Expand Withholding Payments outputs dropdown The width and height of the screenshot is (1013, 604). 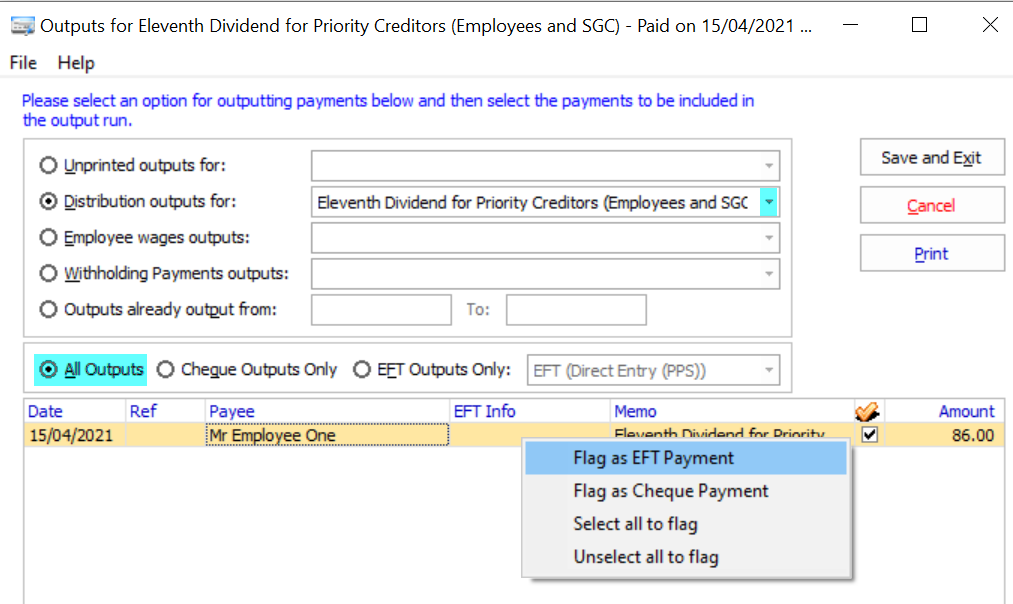[x=768, y=274]
